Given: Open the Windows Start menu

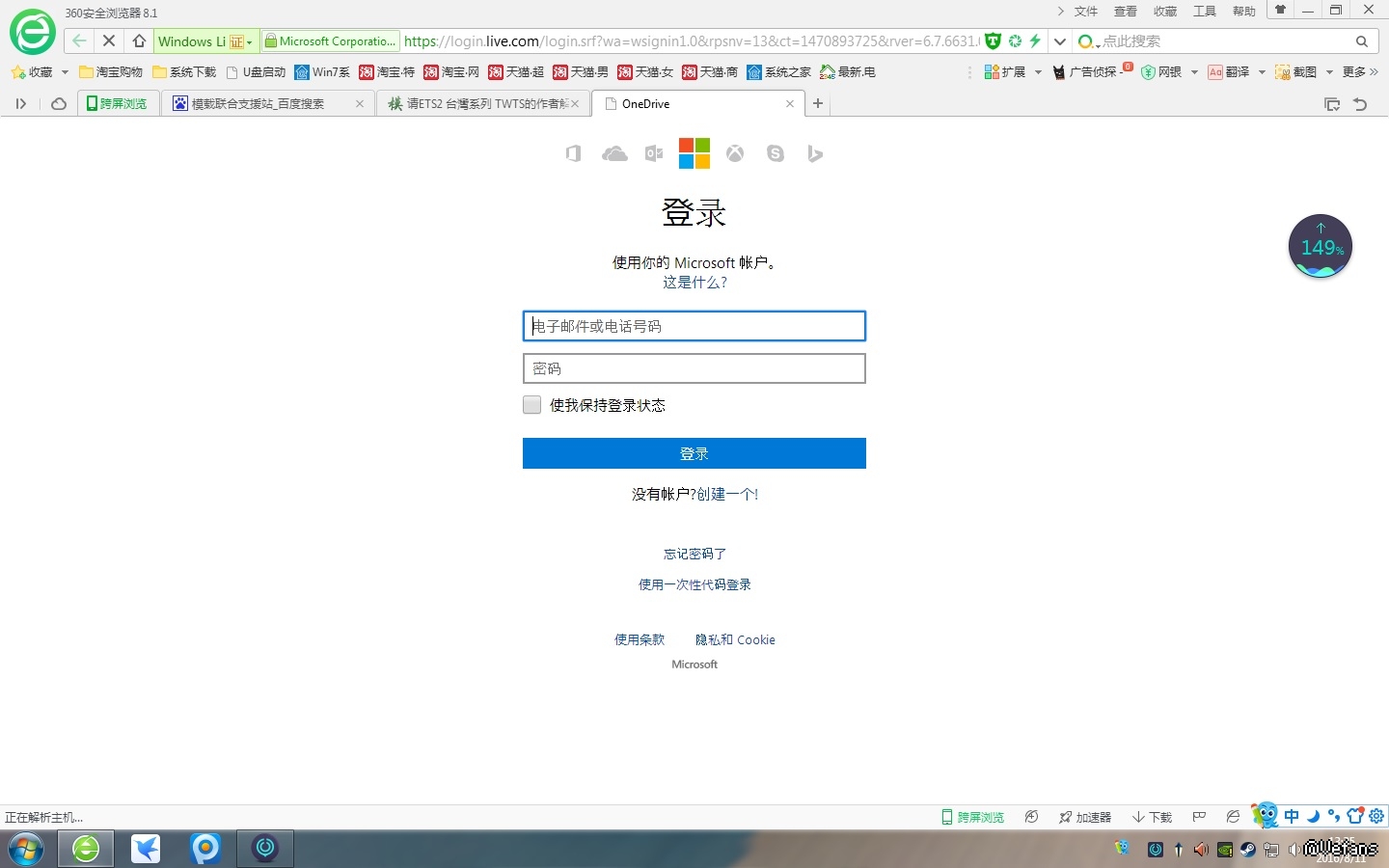Looking at the screenshot, I should [x=26, y=849].
